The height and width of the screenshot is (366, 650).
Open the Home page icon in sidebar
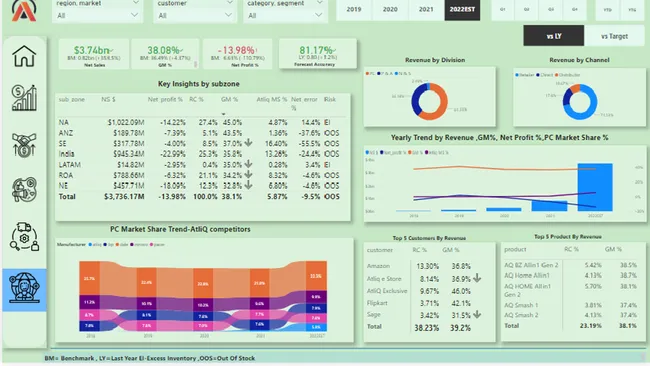[x=24, y=56]
